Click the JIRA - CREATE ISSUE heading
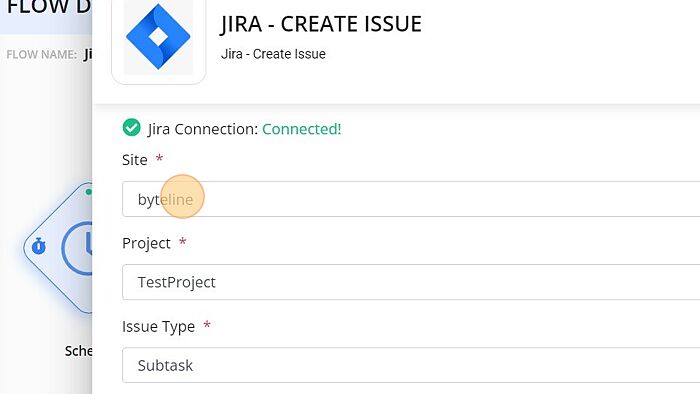700x394 pixels. [321, 24]
